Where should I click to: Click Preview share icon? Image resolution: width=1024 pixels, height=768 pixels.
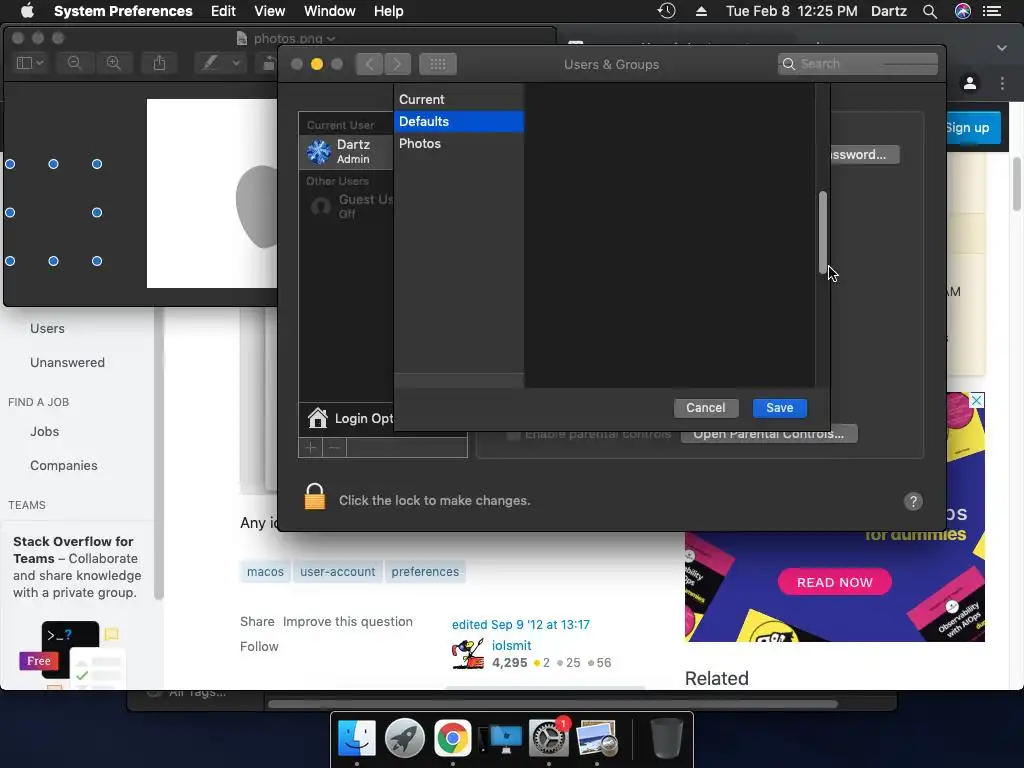click(x=159, y=63)
